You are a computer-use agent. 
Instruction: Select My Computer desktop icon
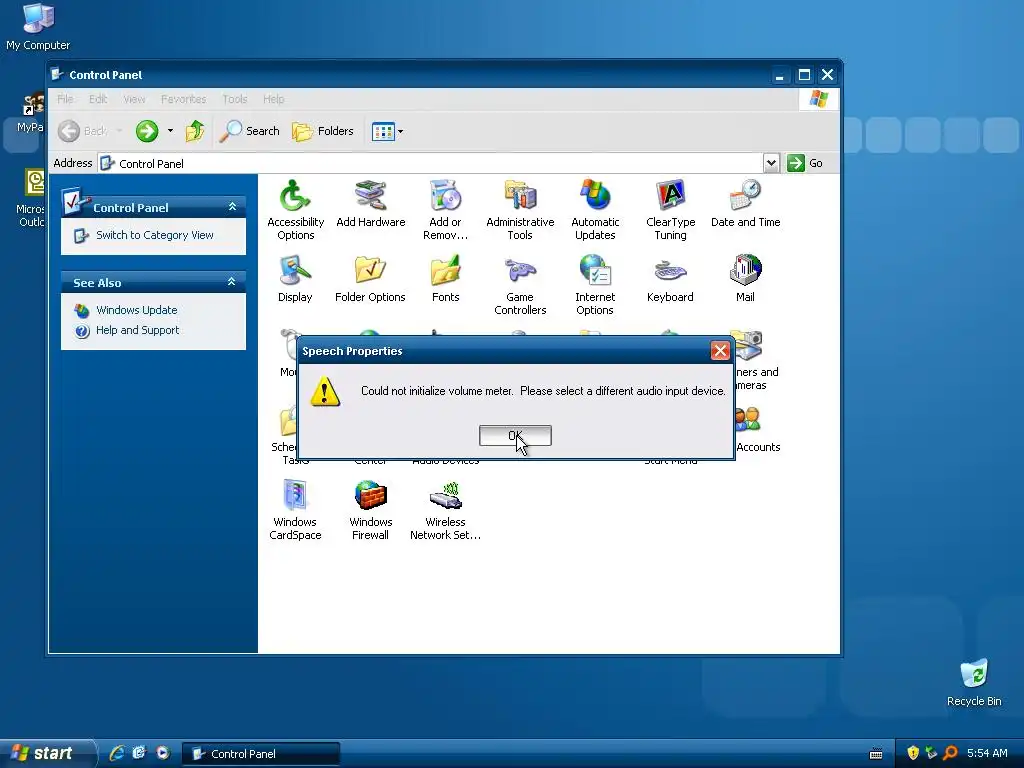click(x=38, y=26)
